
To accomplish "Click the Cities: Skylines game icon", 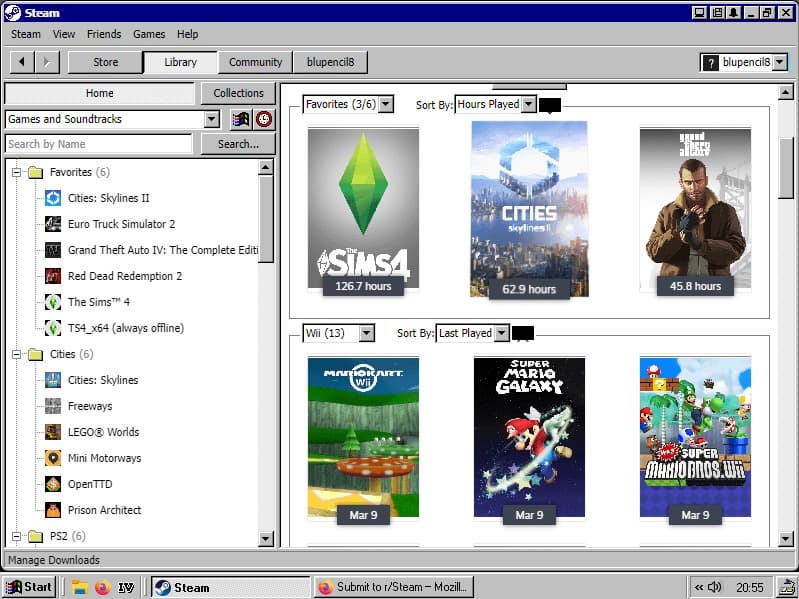I will 52,379.
